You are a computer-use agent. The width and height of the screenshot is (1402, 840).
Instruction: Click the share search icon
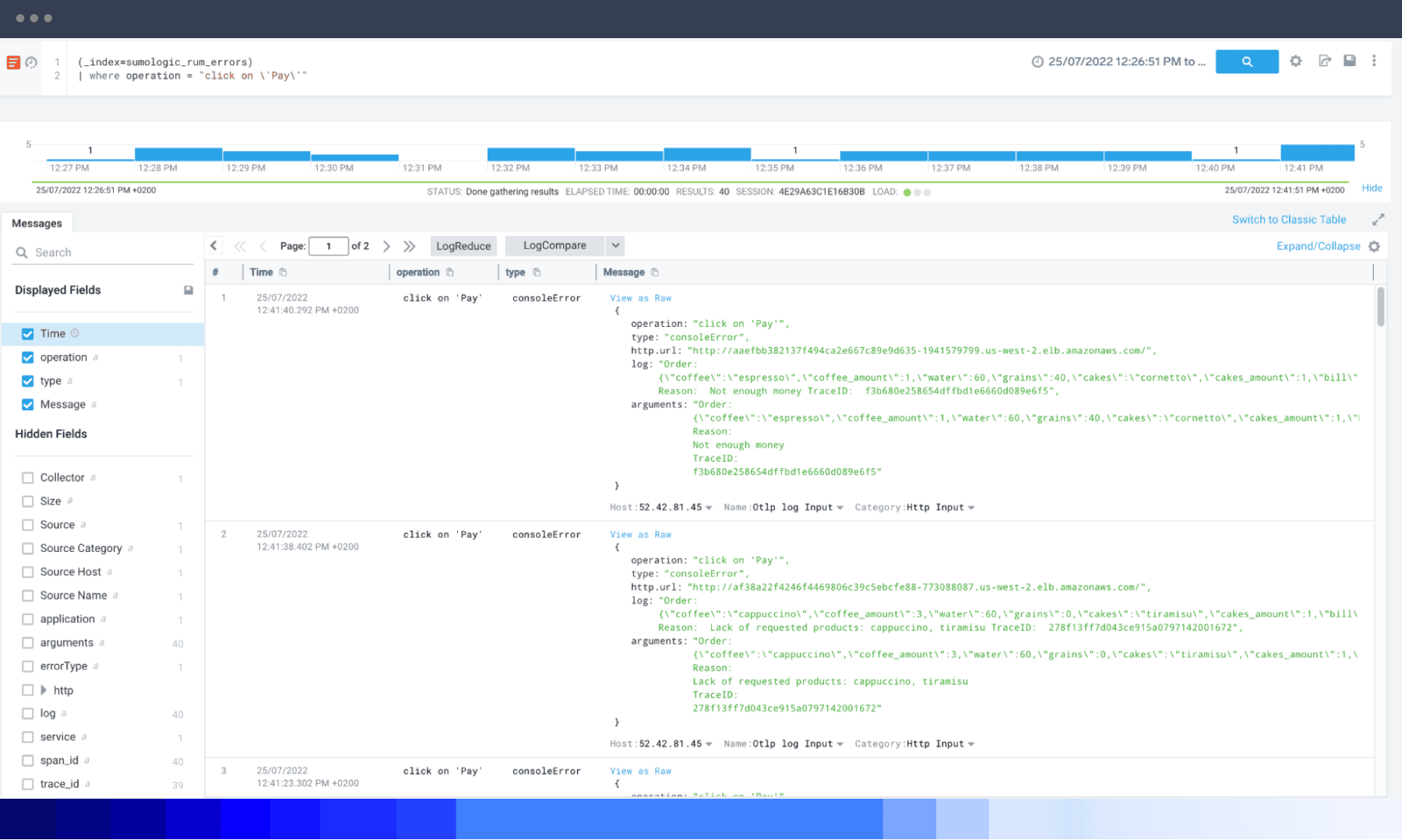click(x=1324, y=61)
